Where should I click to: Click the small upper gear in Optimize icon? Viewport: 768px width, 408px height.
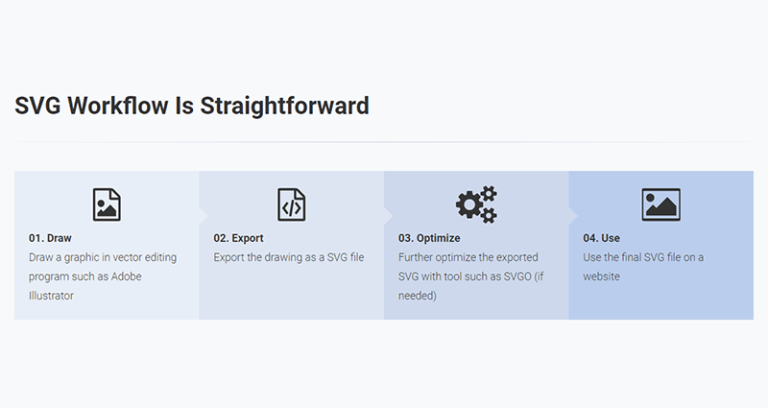[488, 194]
